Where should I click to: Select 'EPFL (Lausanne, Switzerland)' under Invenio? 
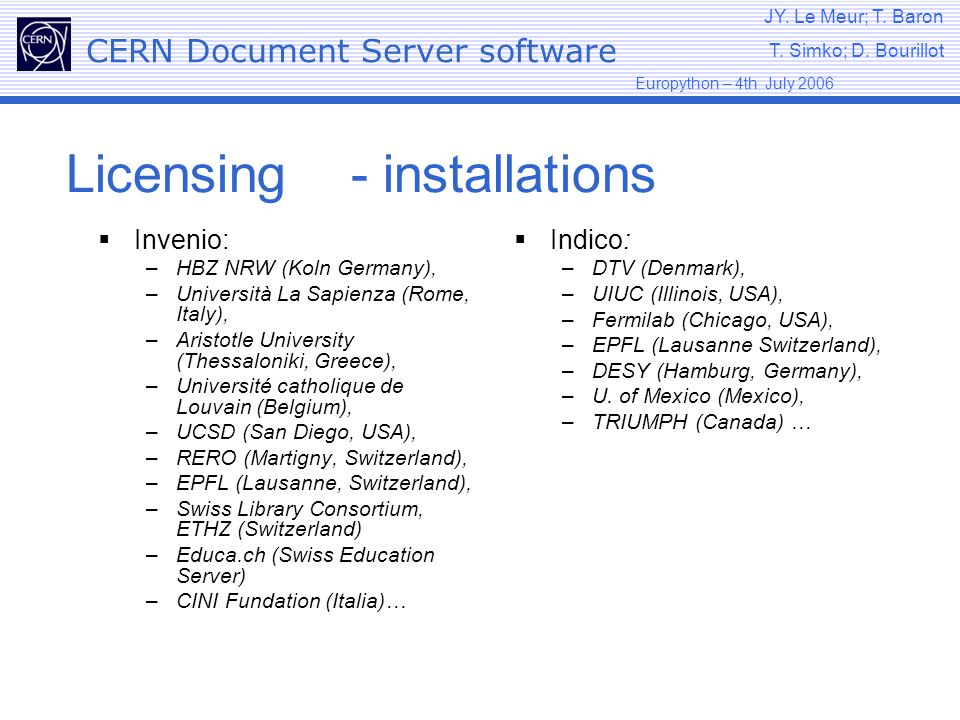click(323, 483)
